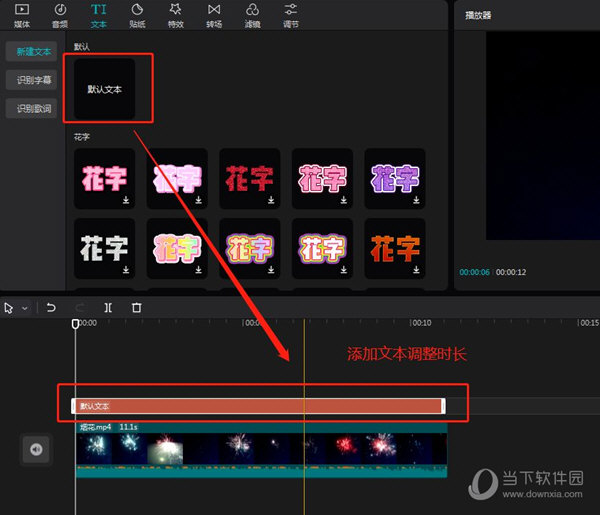This screenshot has width=600, height=515.
Task: Download the pink outlined 花字 style, fourth in row one
Action: [x=344, y=200]
